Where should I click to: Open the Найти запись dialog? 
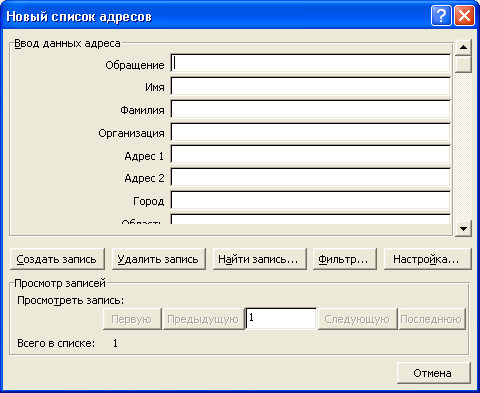click(259, 259)
